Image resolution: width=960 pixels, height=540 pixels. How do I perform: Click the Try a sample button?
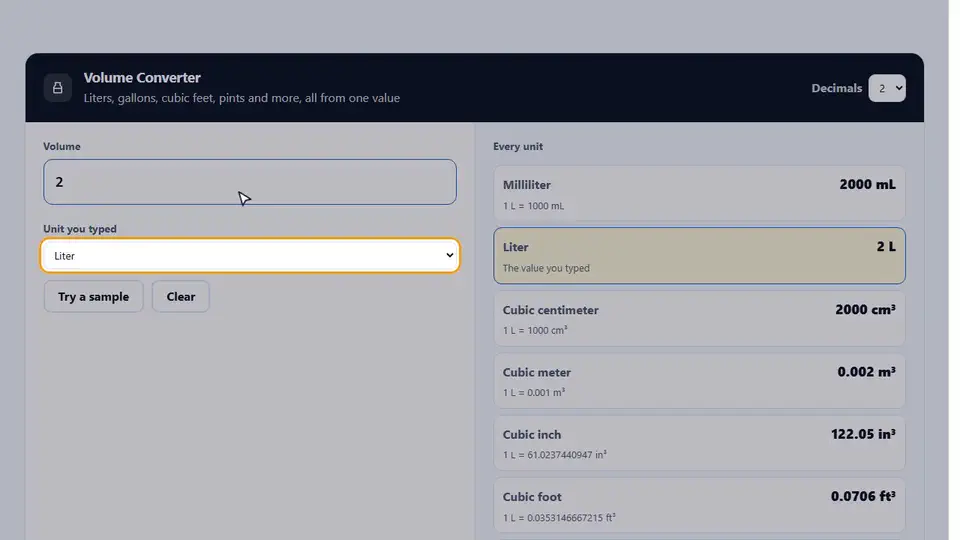pos(94,296)
